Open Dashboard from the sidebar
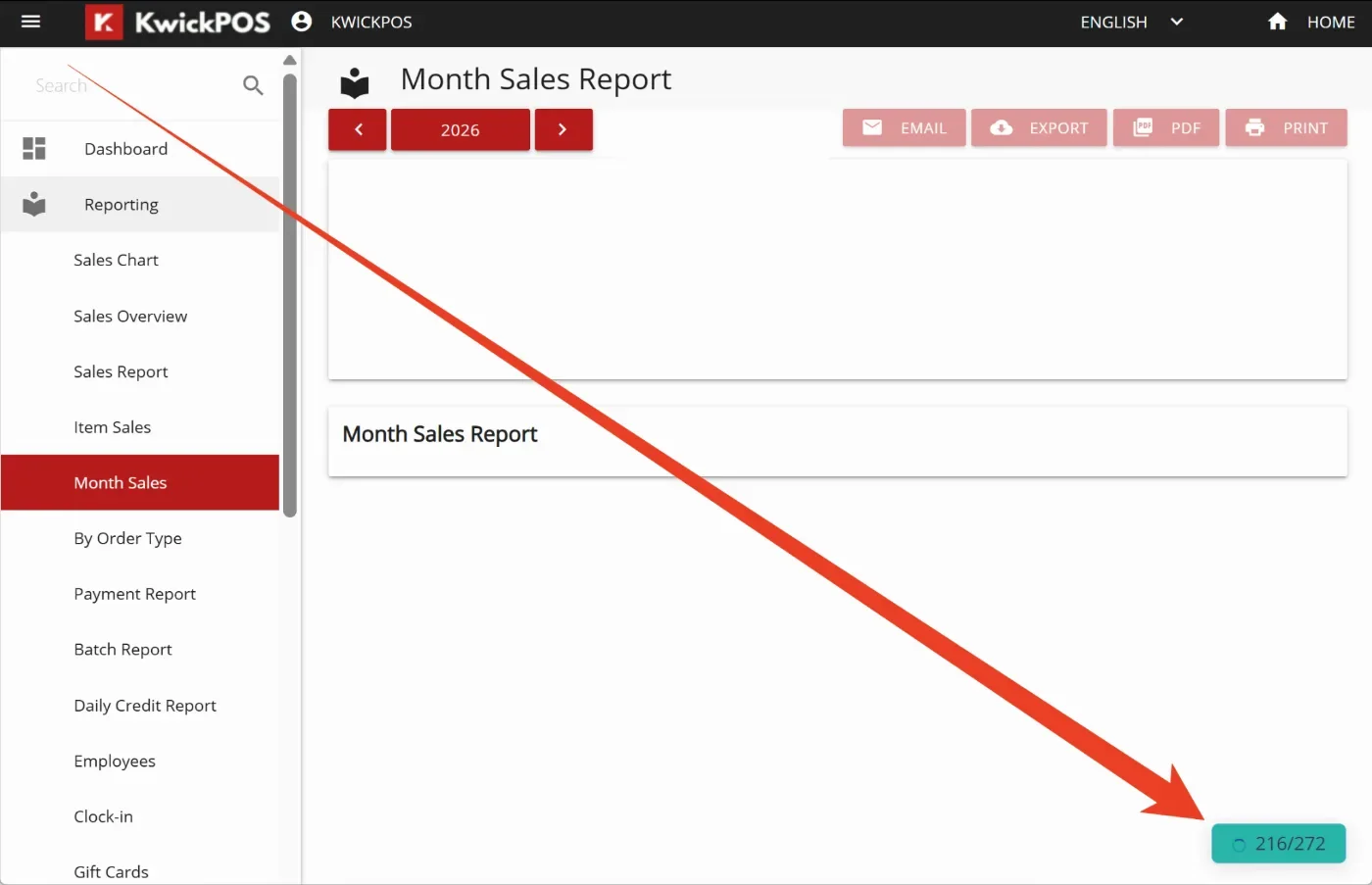The width and height of the screenshot is (1372, 885). coord(140,149)
